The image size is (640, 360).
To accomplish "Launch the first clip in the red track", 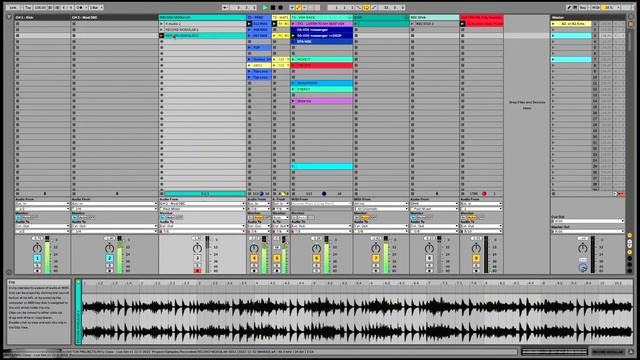I will pyautogui.click(x=463, y=24).
